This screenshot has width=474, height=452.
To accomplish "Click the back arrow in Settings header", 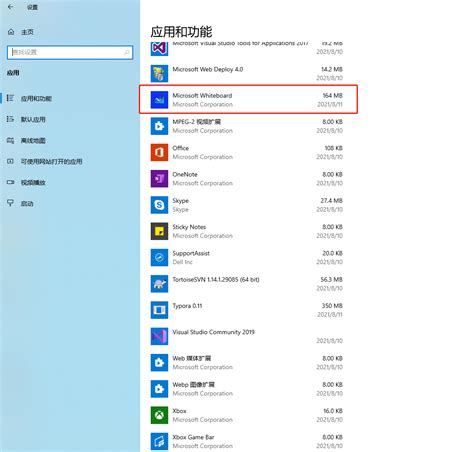I will 11,7.
